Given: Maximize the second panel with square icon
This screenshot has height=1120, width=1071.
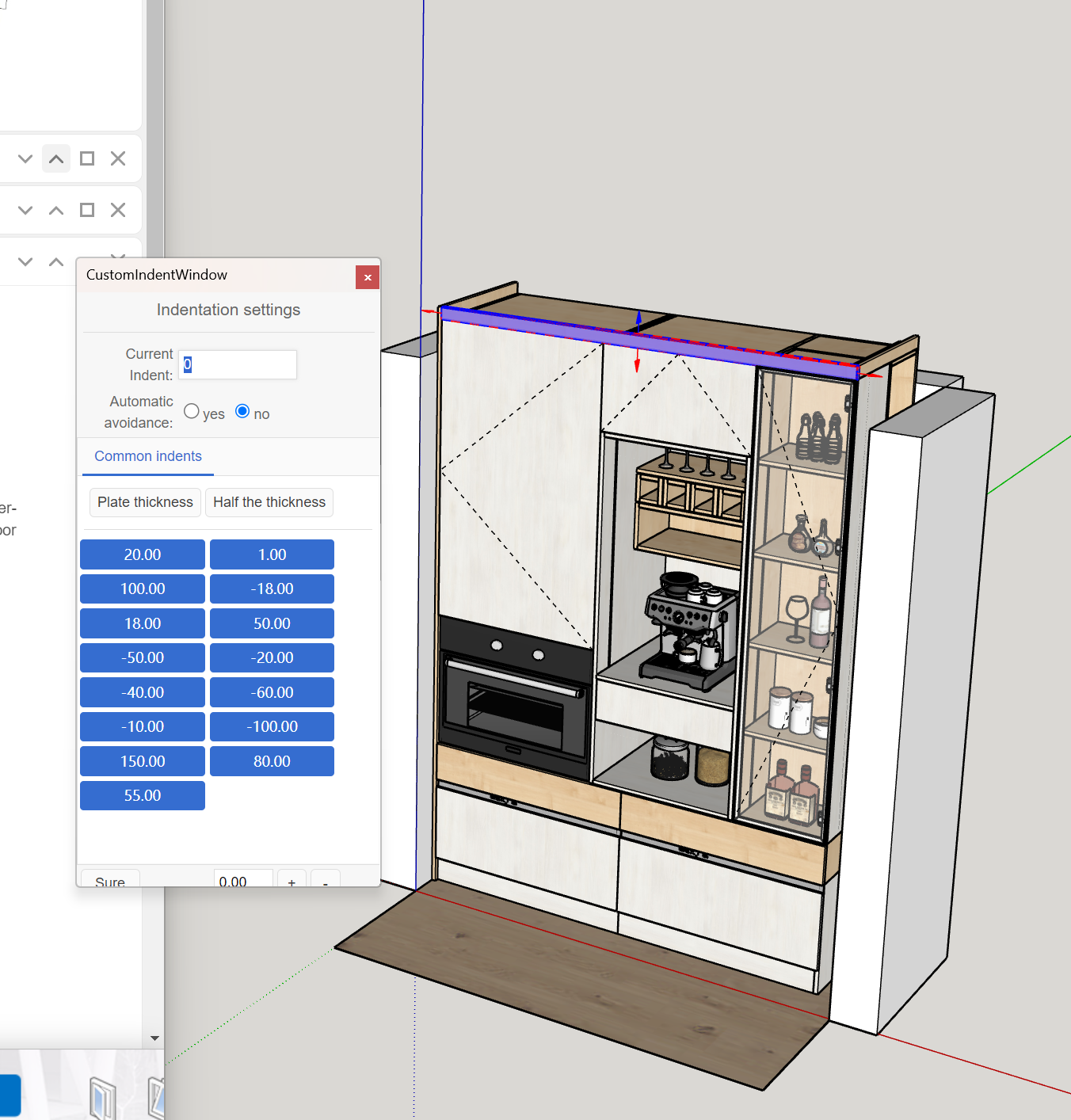Looking at the screenshot, I should [86, 210].
